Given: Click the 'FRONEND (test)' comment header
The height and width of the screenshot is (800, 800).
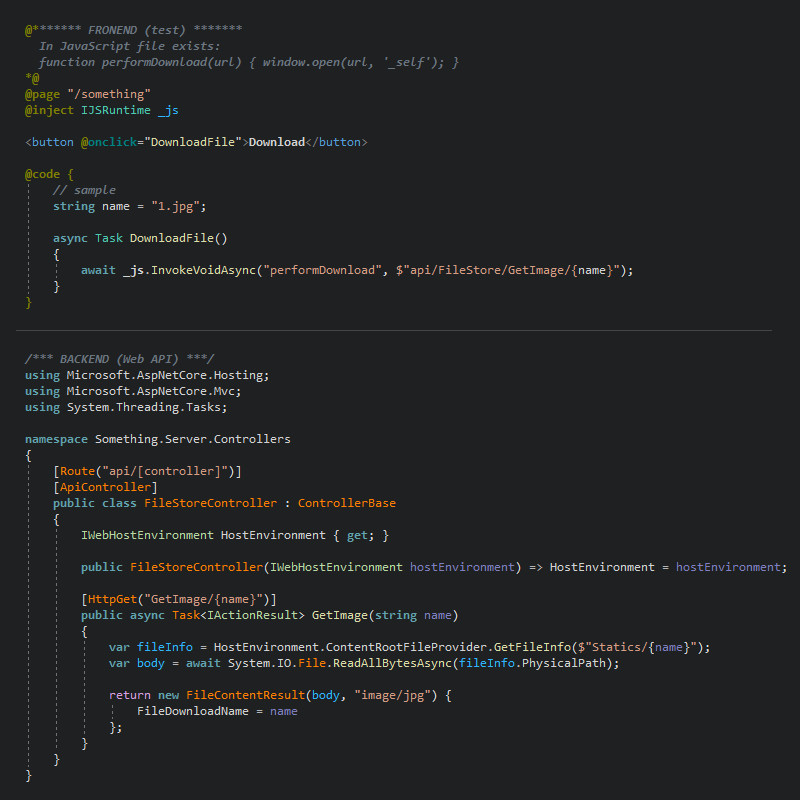Looking at the screenshot, I should click(x=136, y=30).
